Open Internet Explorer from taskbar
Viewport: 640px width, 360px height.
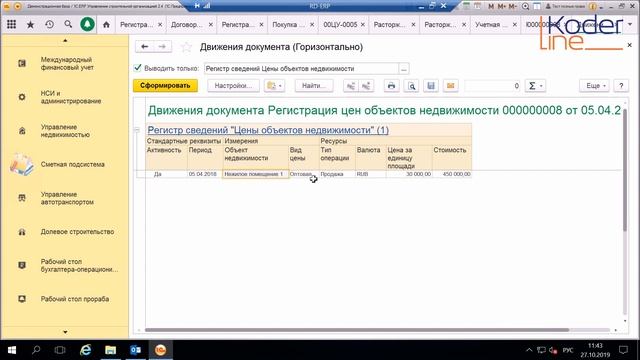click(x=86, y=350)
